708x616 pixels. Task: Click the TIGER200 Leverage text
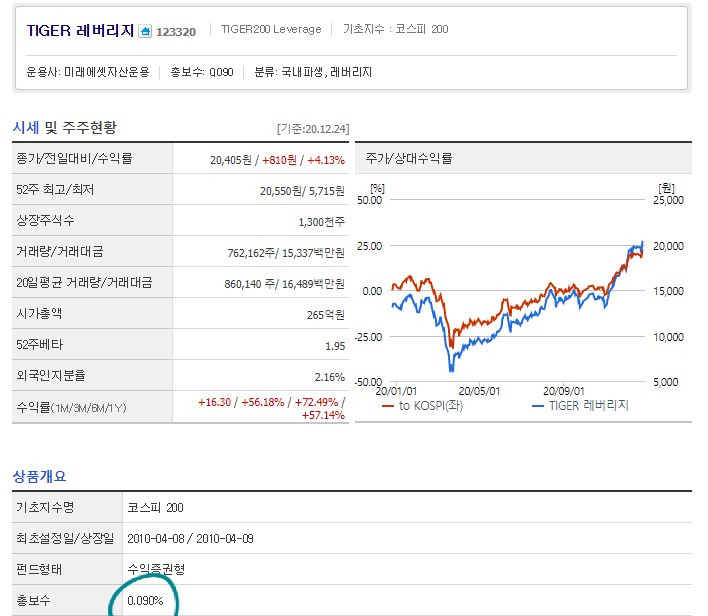(x=271, y=29)
